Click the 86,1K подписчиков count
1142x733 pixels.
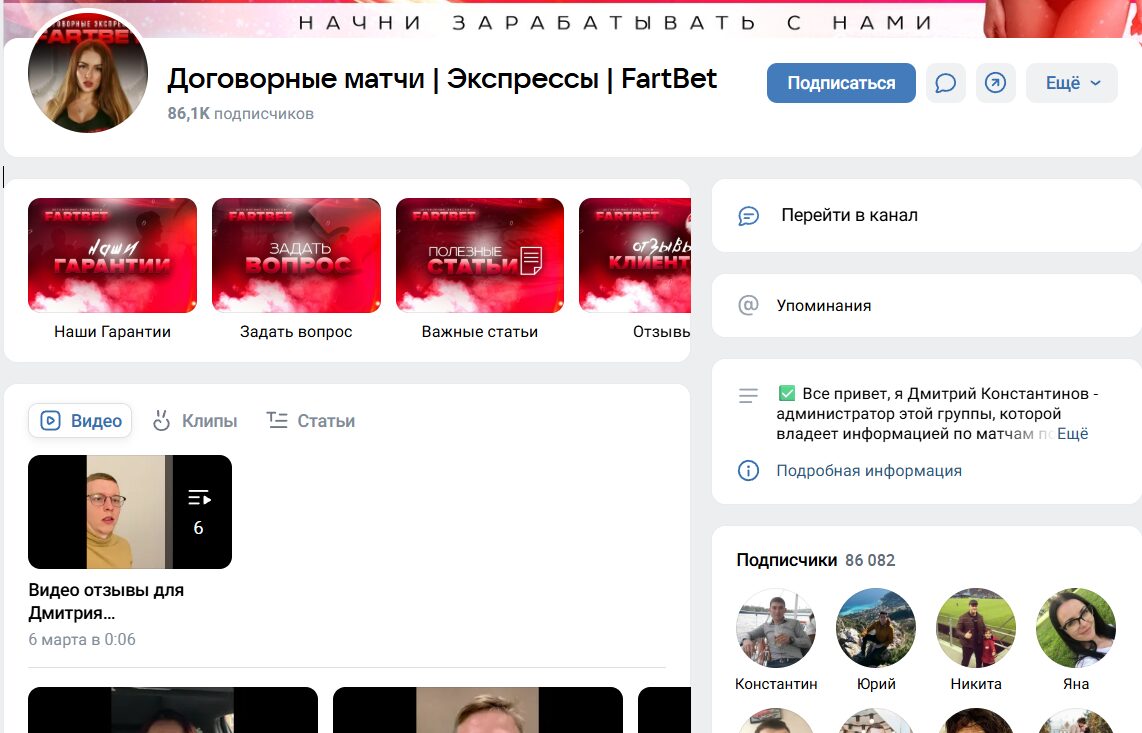(240, 114)
